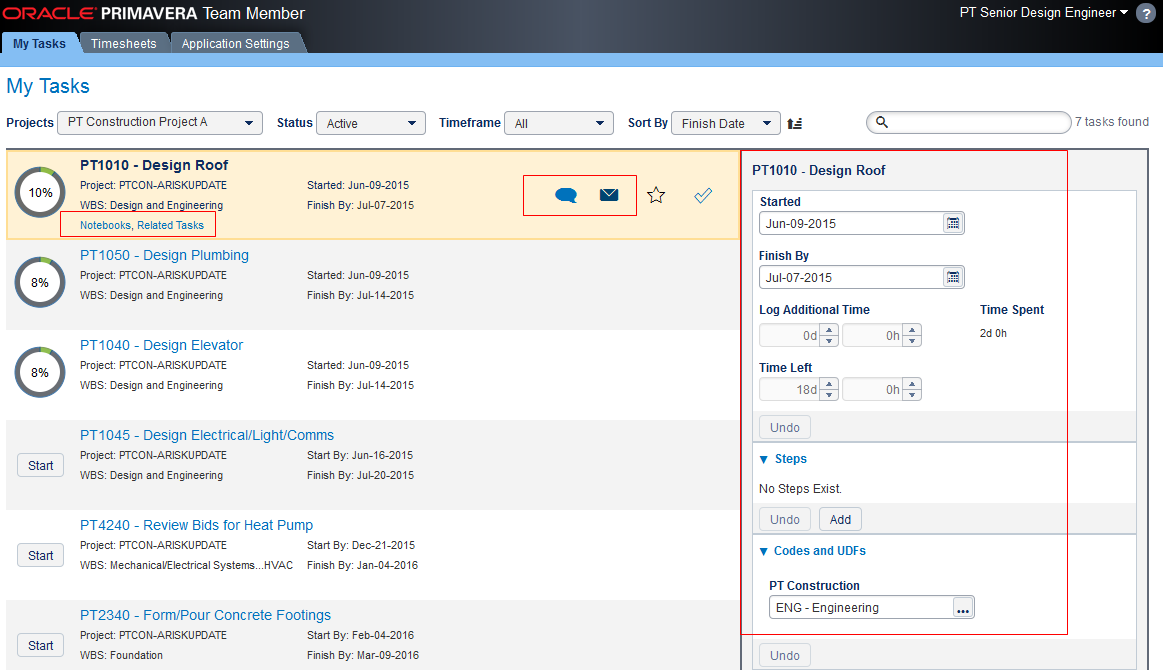The image size is (1163, 670).
Task: Open the discussion comment bubble icon
Action: pyautogui.click(x=566, y=195)
